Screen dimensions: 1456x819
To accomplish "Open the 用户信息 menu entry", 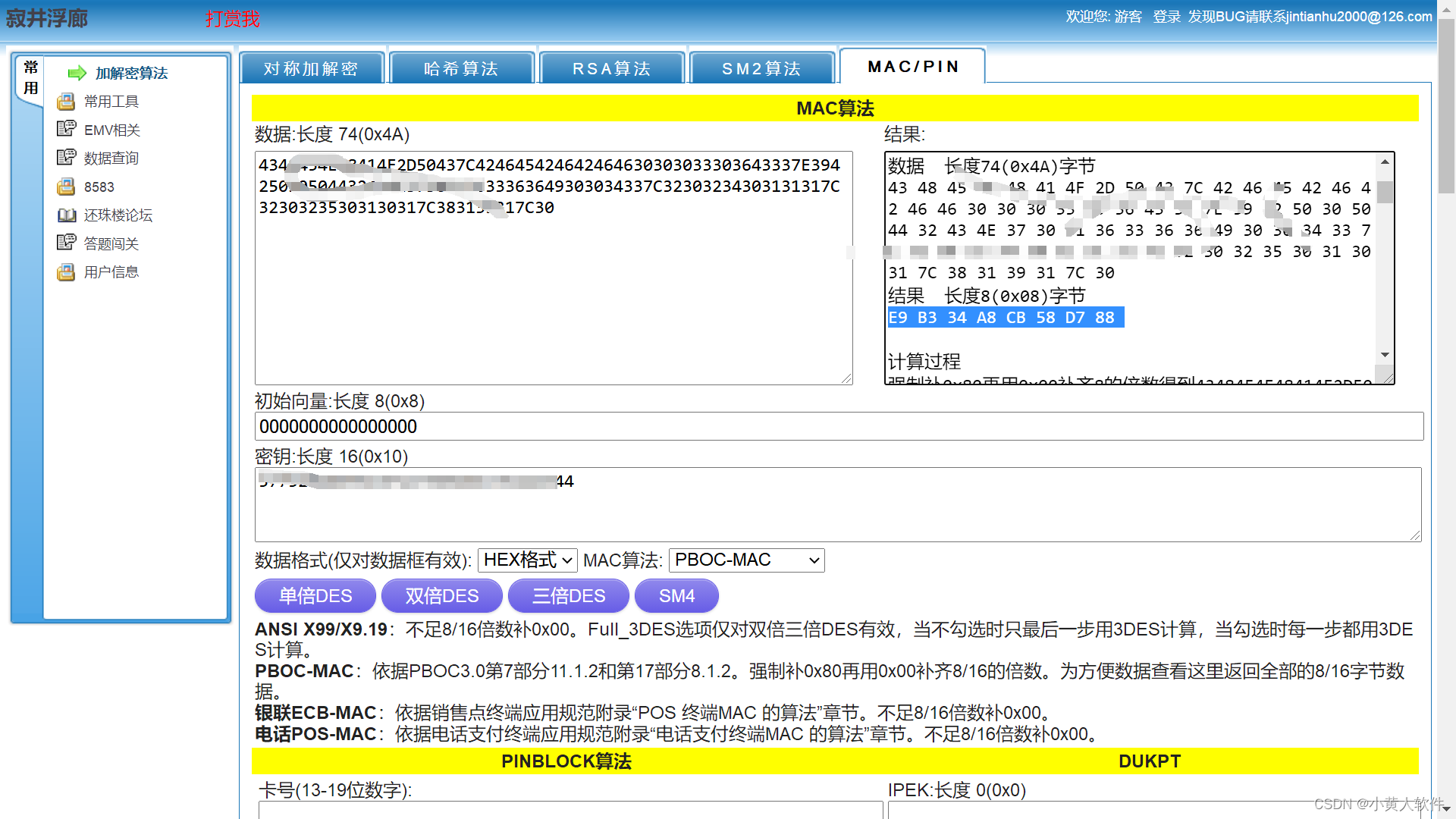I will [x=111, y=271].
